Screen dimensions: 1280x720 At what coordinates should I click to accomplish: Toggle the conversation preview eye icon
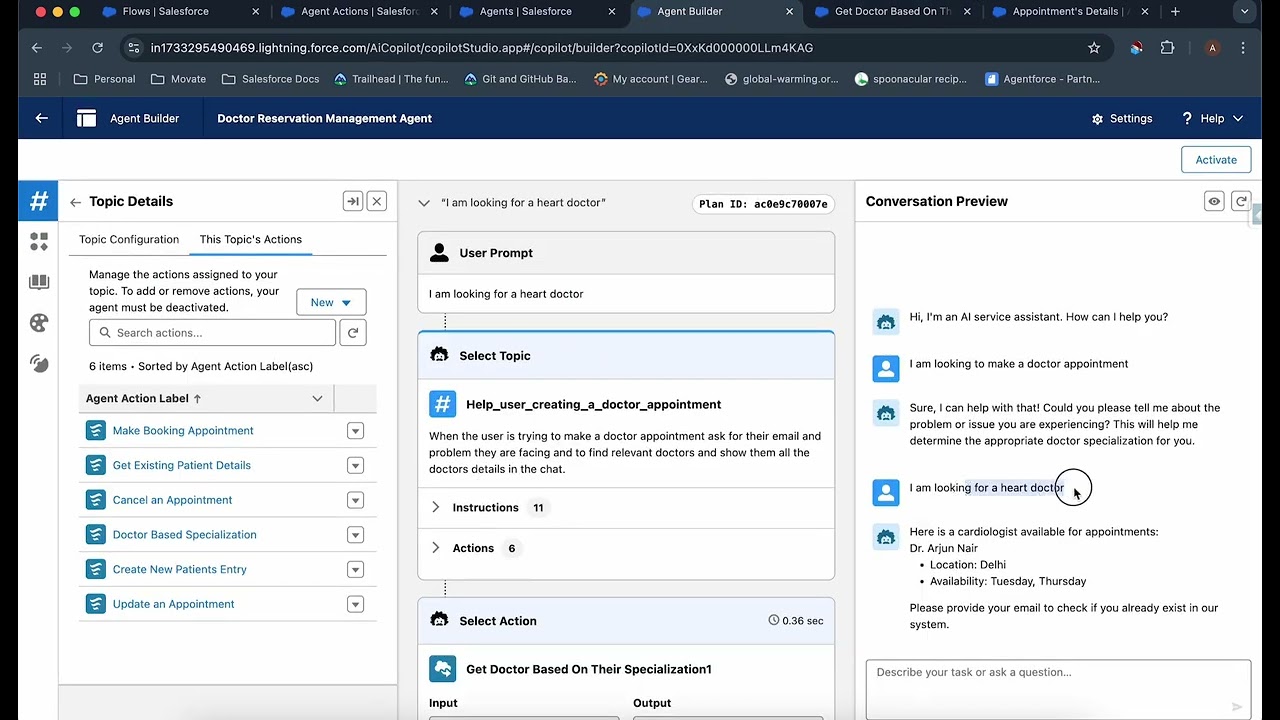point(1214,202)
